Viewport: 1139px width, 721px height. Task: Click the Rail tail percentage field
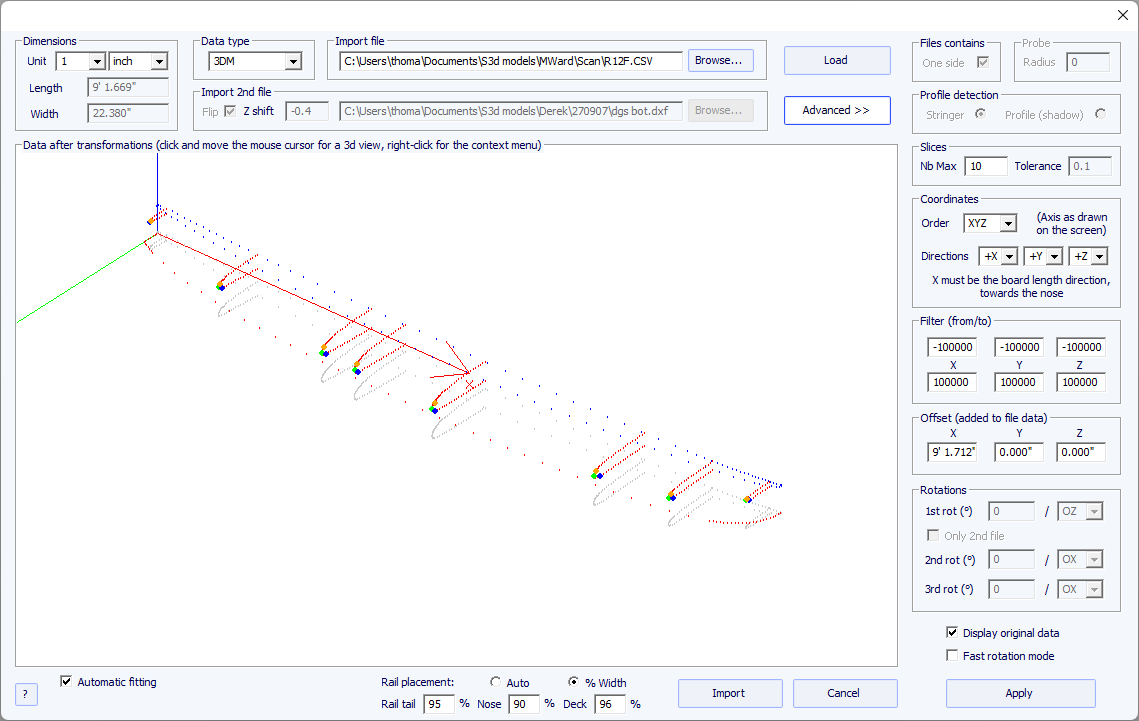click(x=439, y=704)
